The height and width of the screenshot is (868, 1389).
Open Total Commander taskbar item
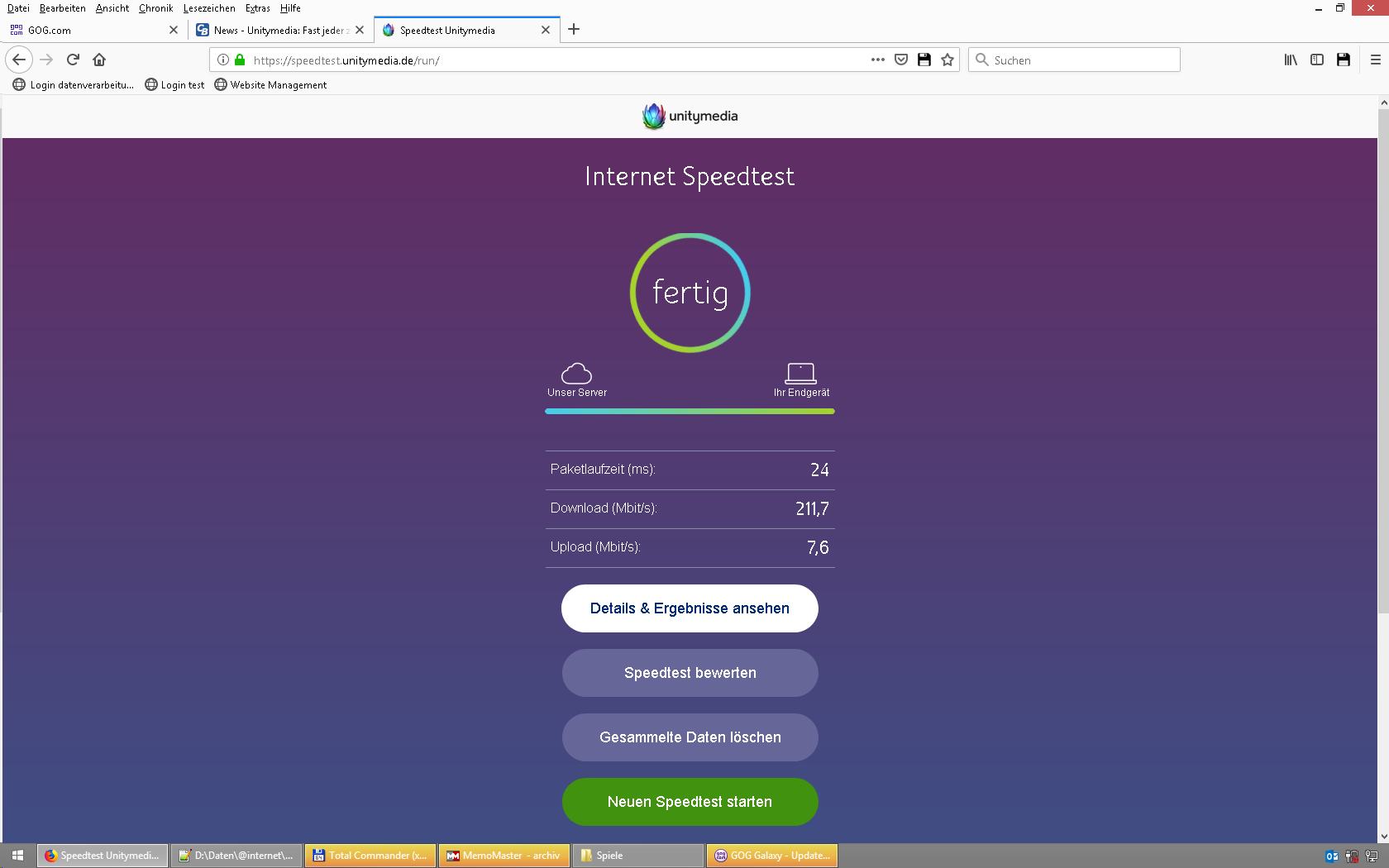pos(370,856)
